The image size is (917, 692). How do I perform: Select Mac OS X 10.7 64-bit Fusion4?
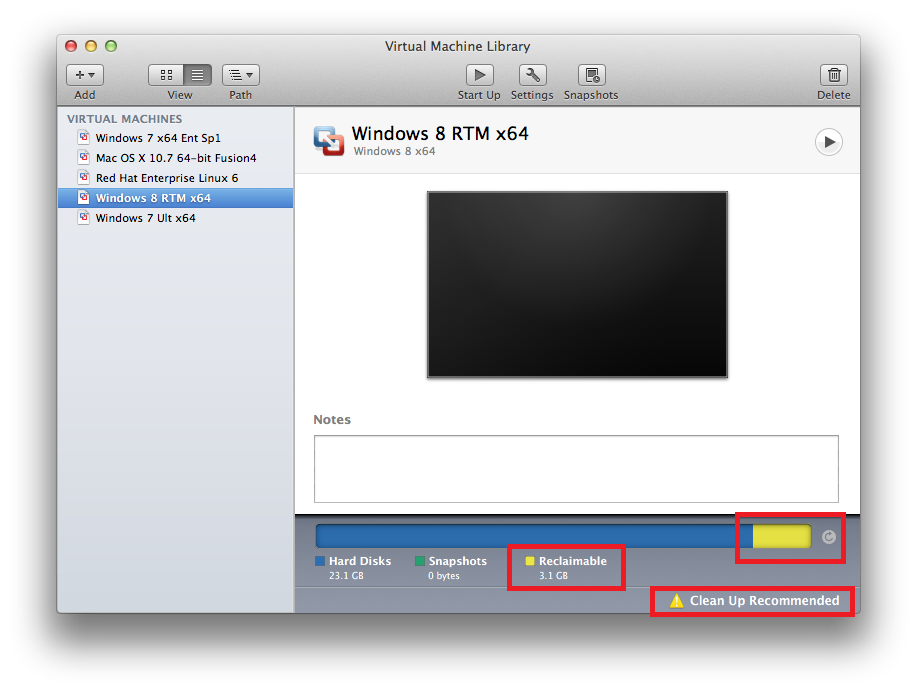(x=175, y=158)
